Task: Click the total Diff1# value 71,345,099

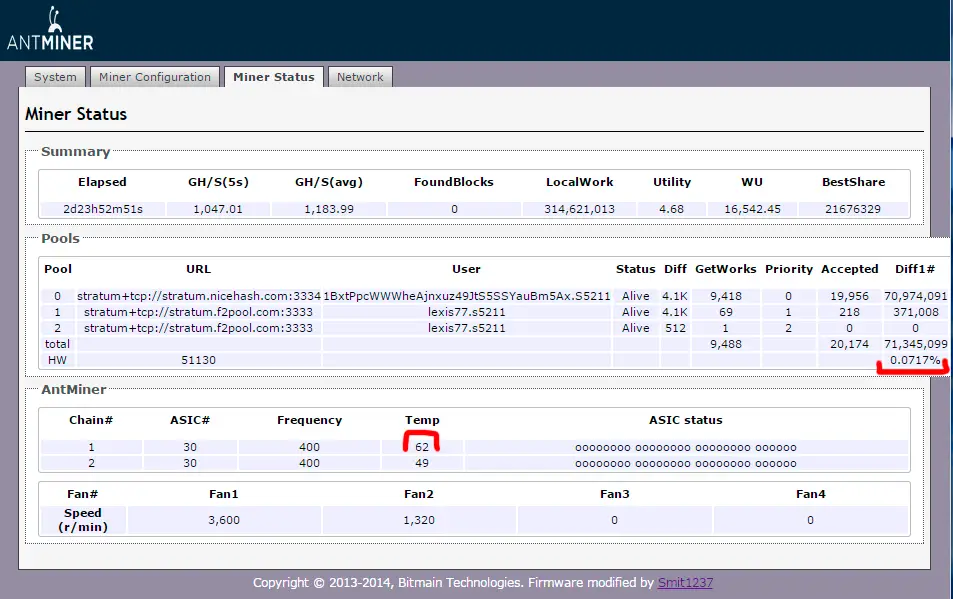Action: [915, 344]
